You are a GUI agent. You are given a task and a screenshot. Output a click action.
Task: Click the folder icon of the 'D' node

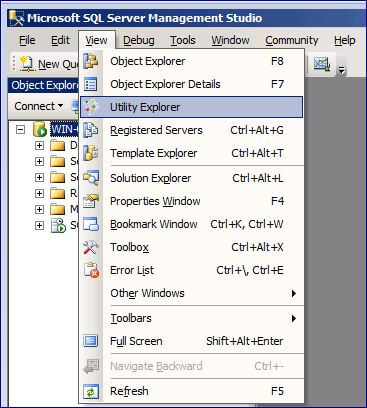[x=57, y=145]
